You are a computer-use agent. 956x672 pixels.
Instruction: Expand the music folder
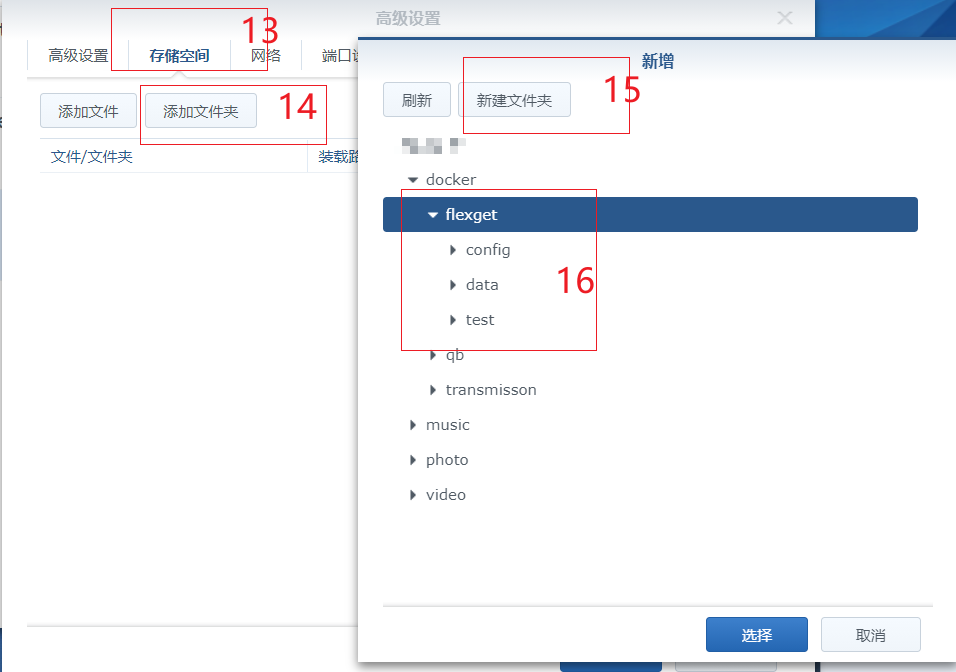point(413,424)
